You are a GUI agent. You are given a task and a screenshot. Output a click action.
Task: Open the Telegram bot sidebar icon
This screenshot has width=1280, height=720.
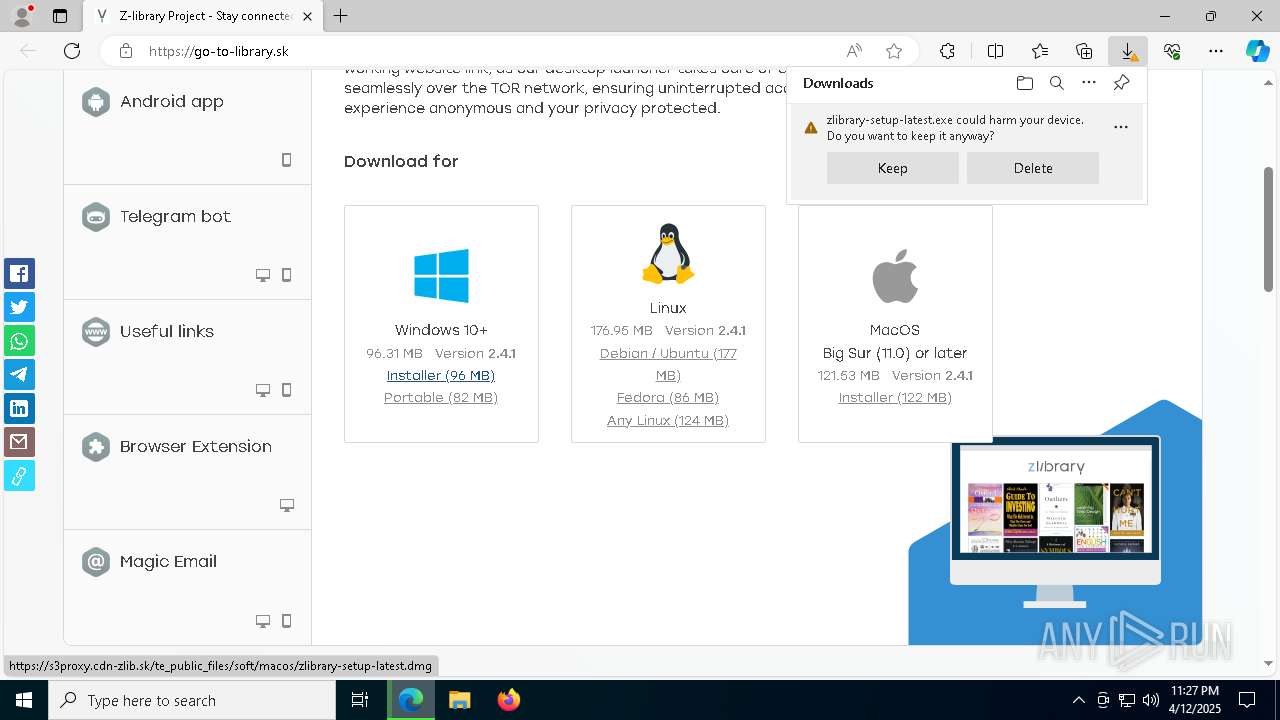pyautogui.click(x=96, y=217)
